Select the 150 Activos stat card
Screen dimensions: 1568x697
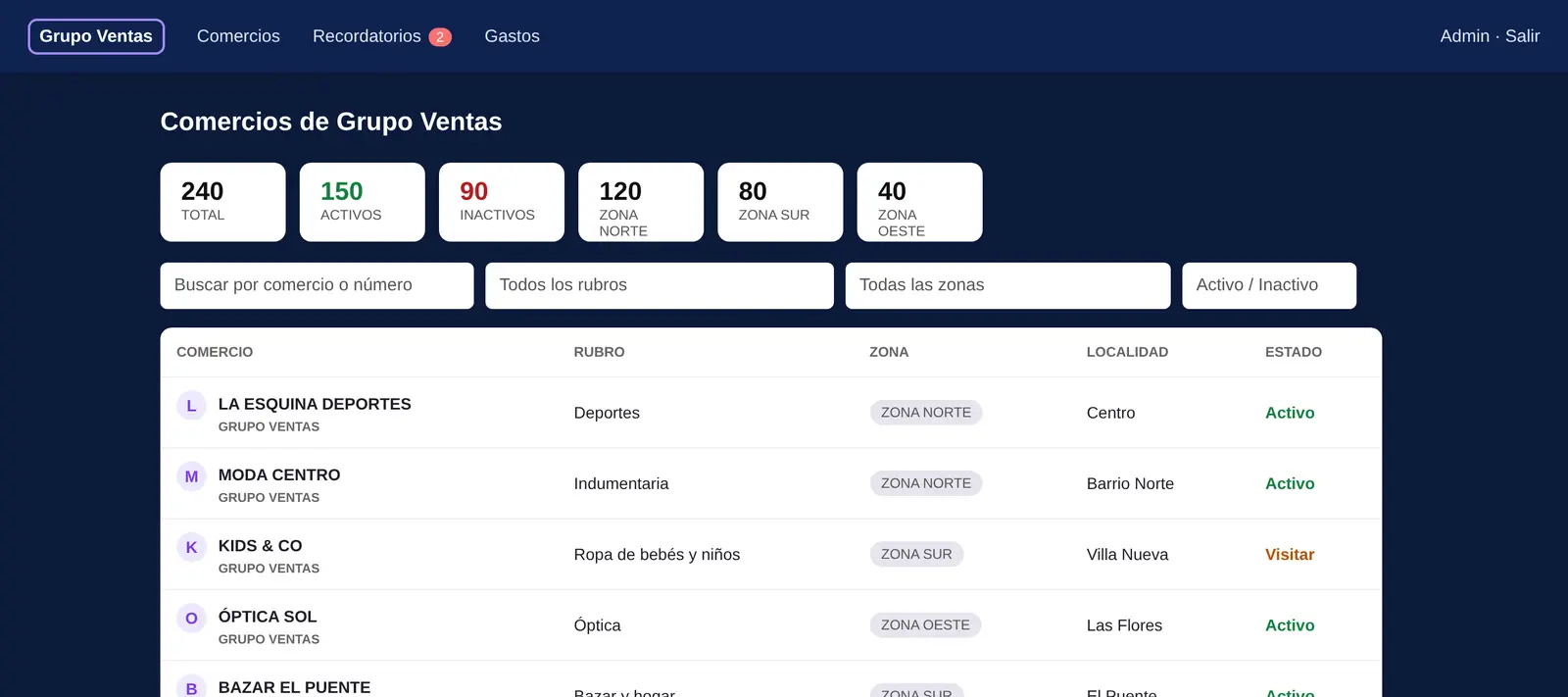(x=362, y=202)
